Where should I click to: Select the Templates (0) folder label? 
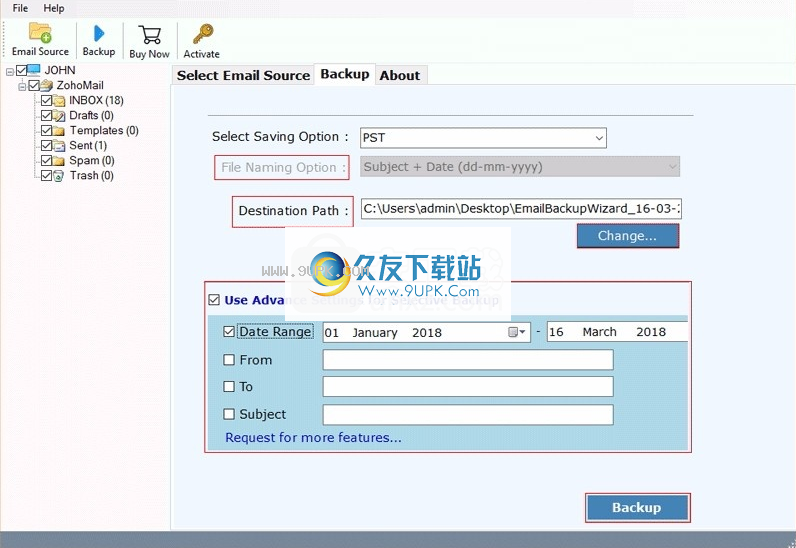[x=104, y=131]
